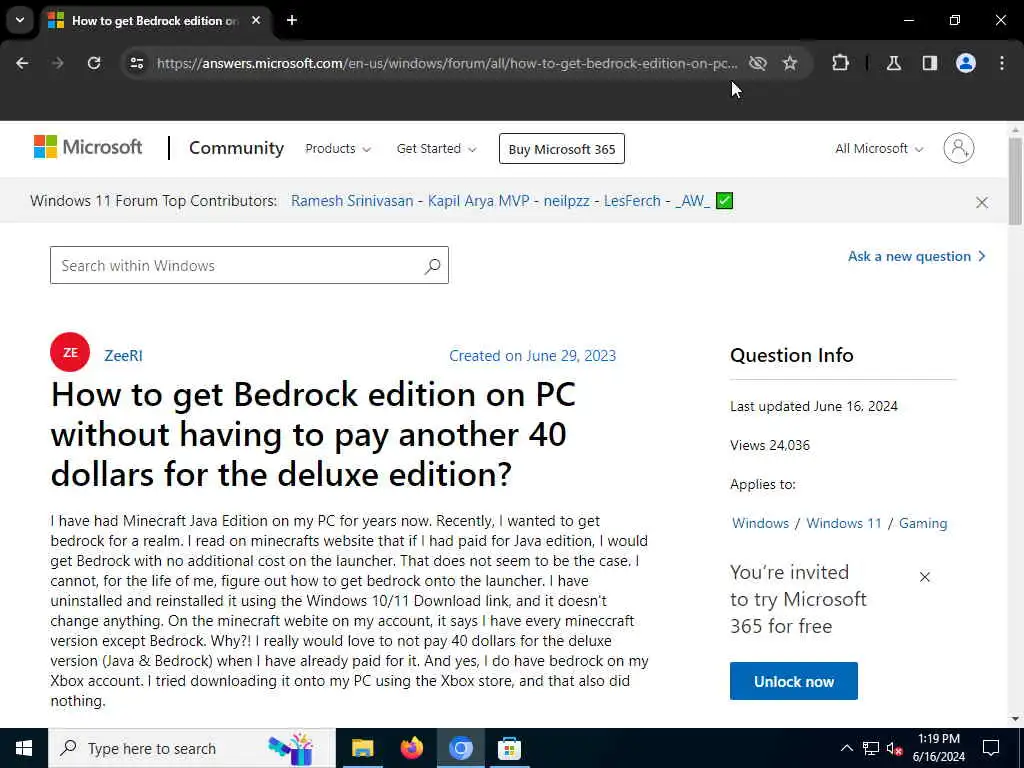Click Buy Microsoft 365 button

(562, 149)
